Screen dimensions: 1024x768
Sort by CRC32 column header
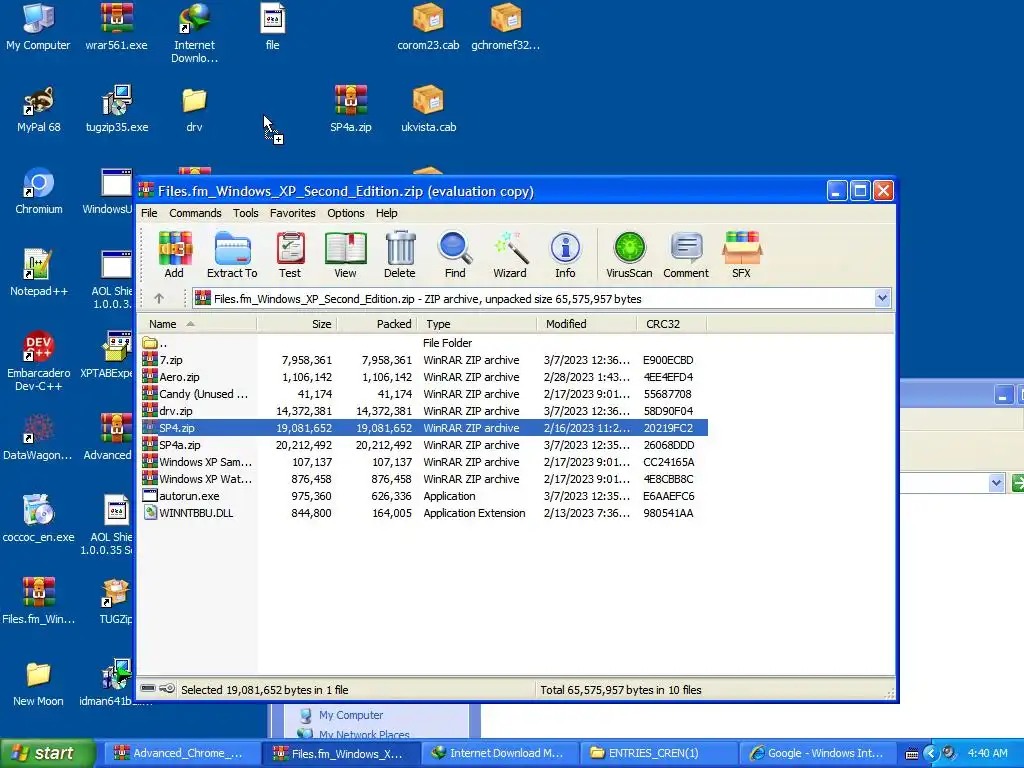click(x=671, y=324)
